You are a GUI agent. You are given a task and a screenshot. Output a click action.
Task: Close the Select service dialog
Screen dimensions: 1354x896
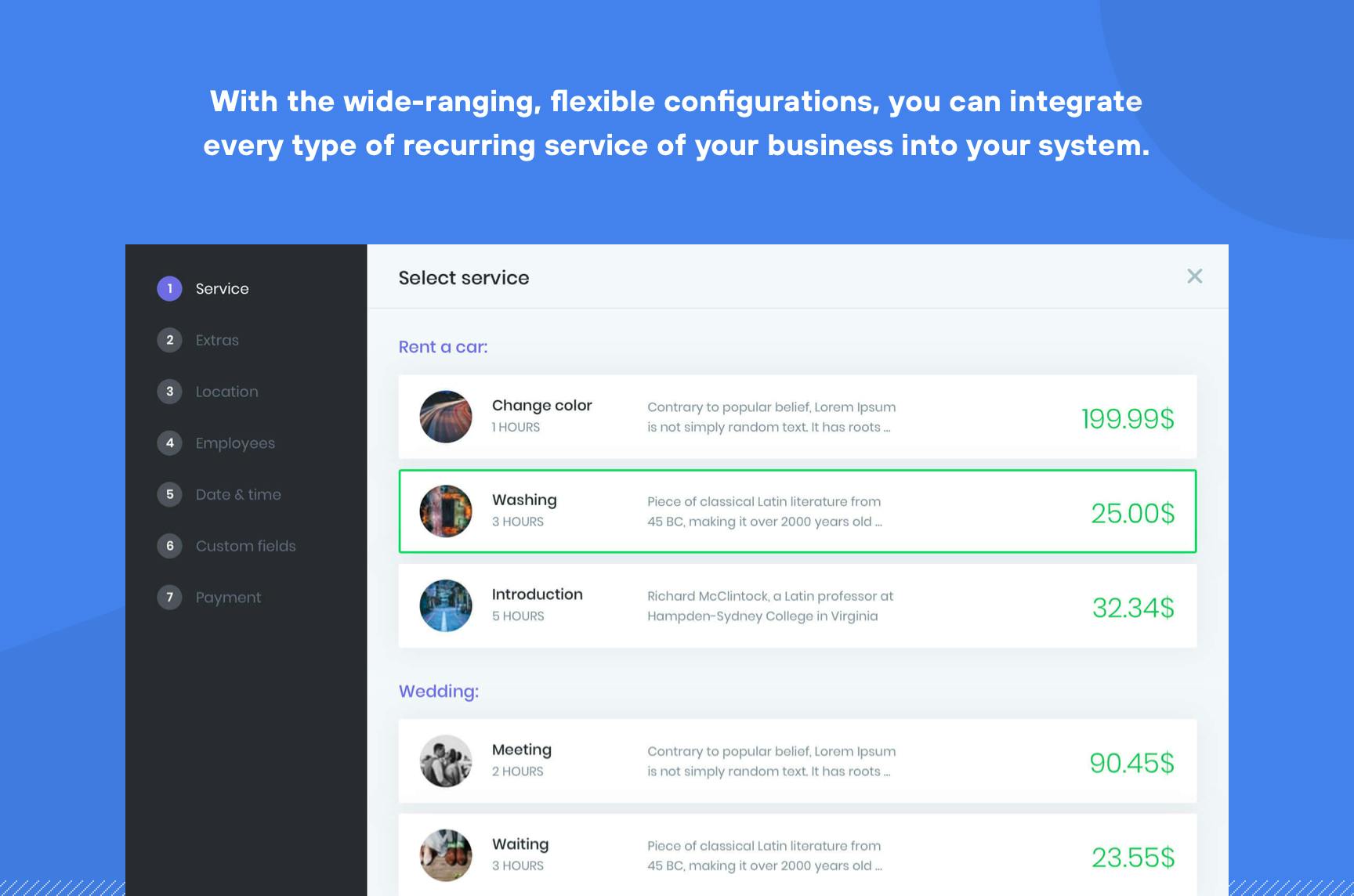tap(1194, 276)
